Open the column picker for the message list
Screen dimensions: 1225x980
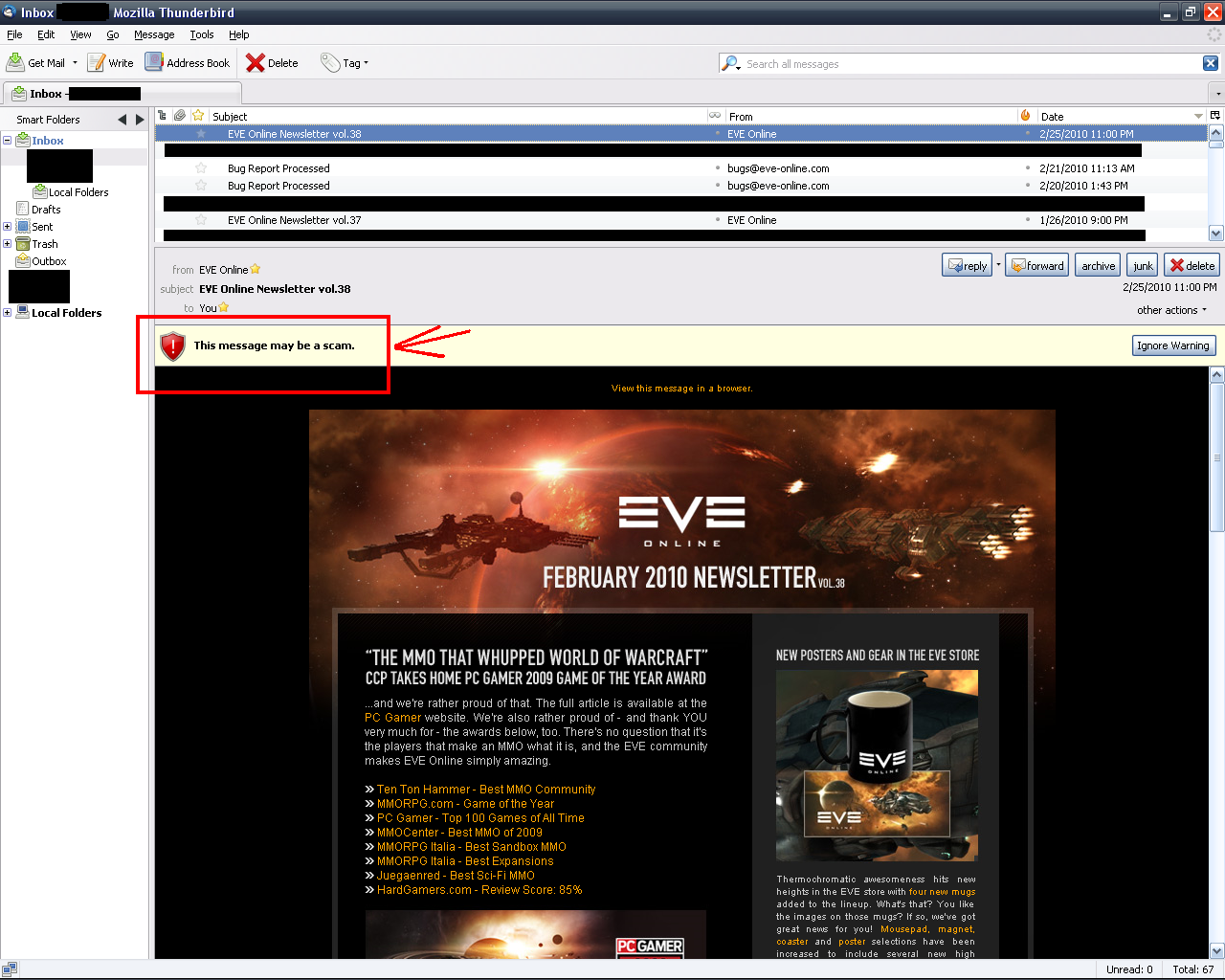click(x=1215, y=116)
